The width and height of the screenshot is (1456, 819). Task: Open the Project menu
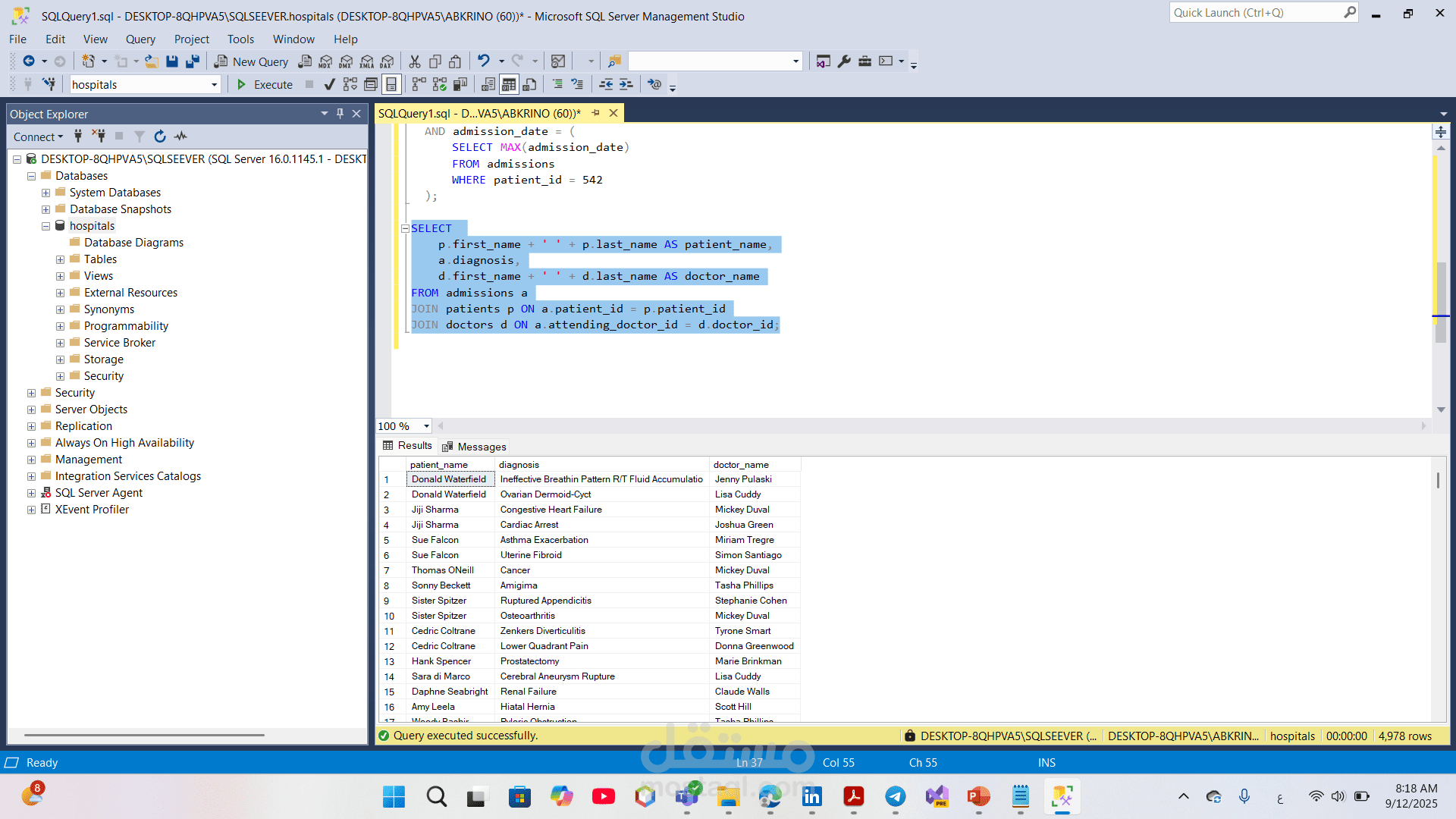[191, 39]
